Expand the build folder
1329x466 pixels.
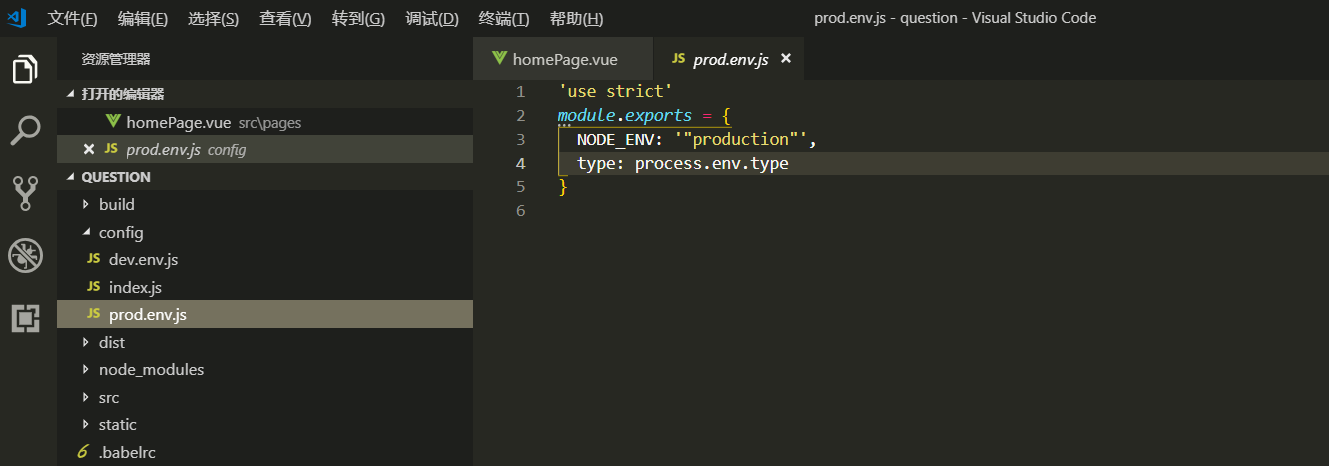coord(116,204)
